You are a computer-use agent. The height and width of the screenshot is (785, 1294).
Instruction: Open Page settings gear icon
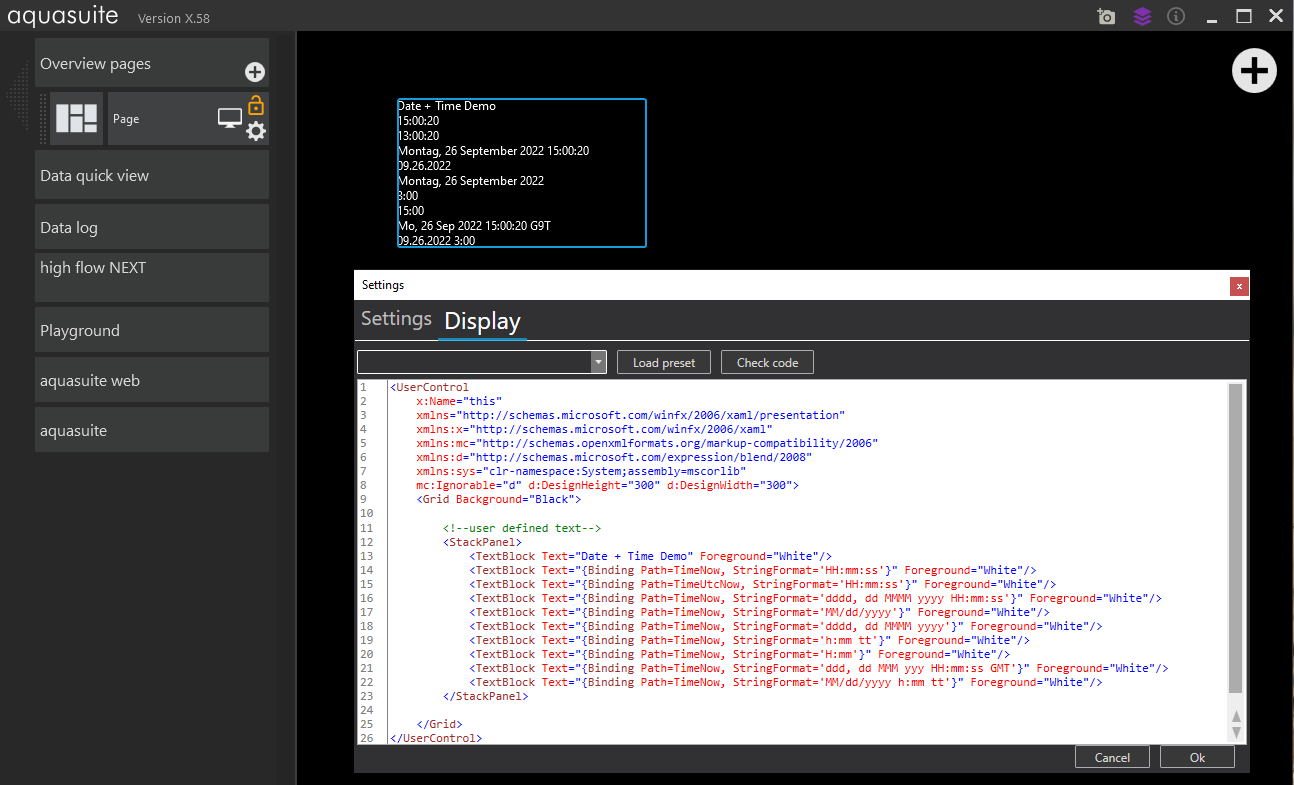click(256, 131)
